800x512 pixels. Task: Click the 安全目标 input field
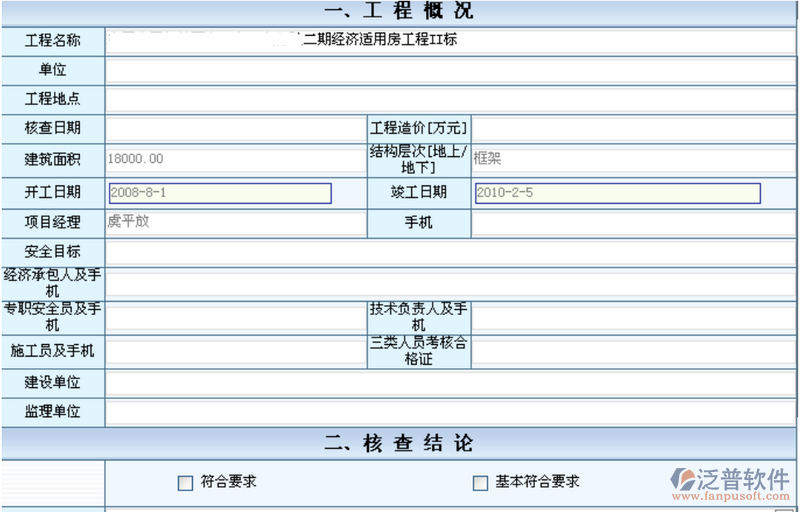click(450, 252)
